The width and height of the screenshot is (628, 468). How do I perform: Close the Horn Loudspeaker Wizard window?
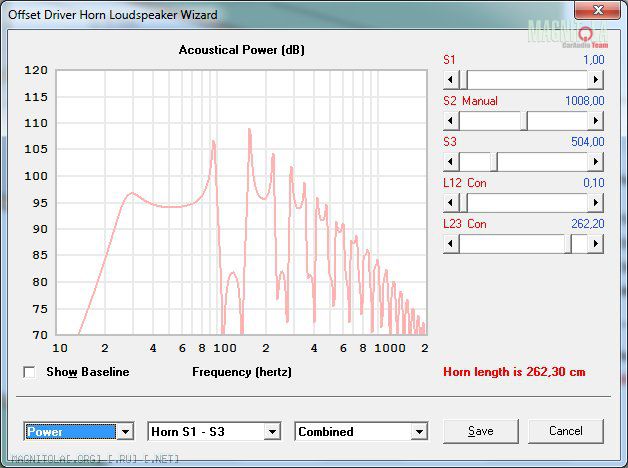[598, 10]
